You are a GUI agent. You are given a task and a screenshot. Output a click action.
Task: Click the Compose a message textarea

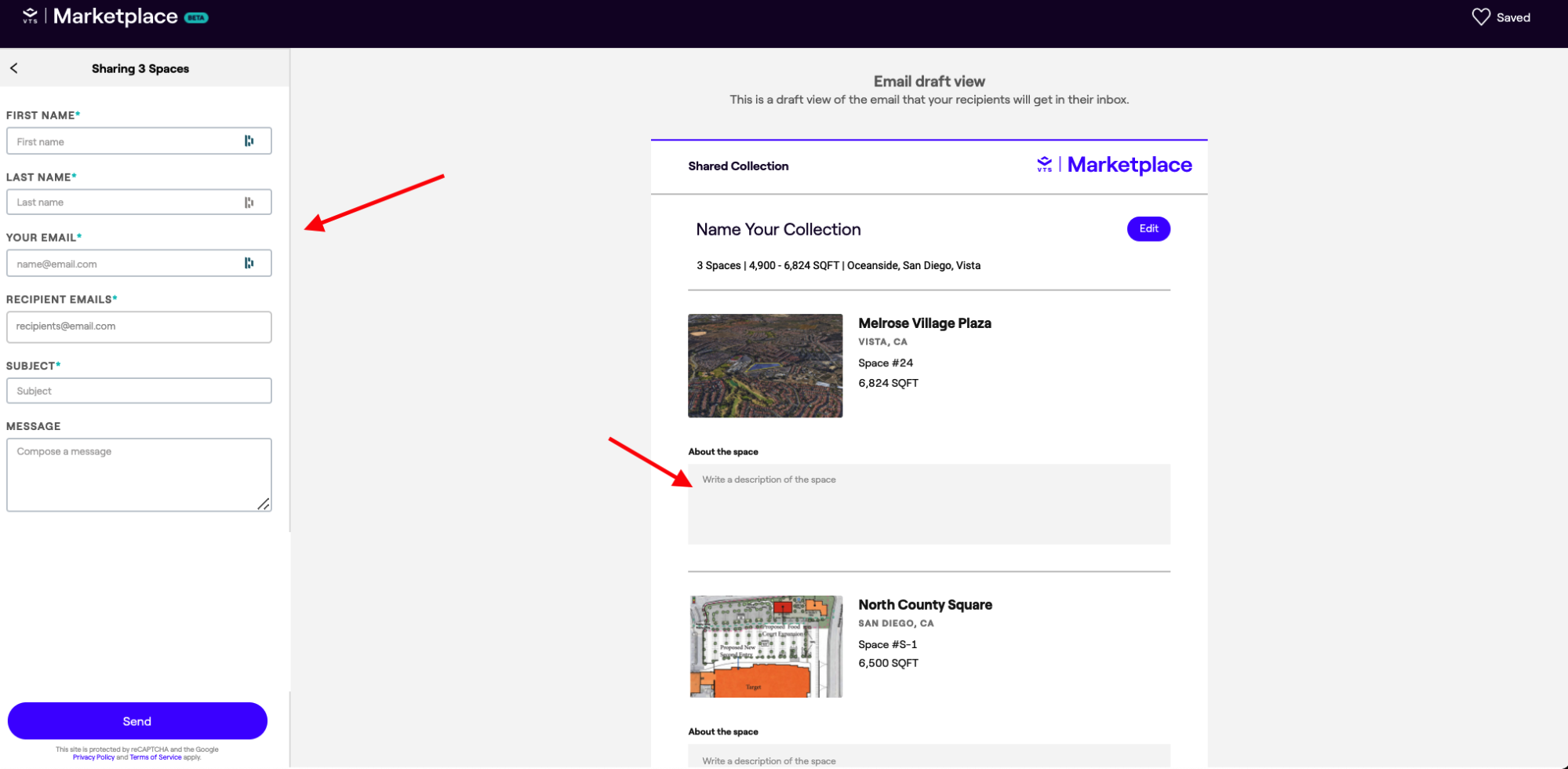pos(139,475)
